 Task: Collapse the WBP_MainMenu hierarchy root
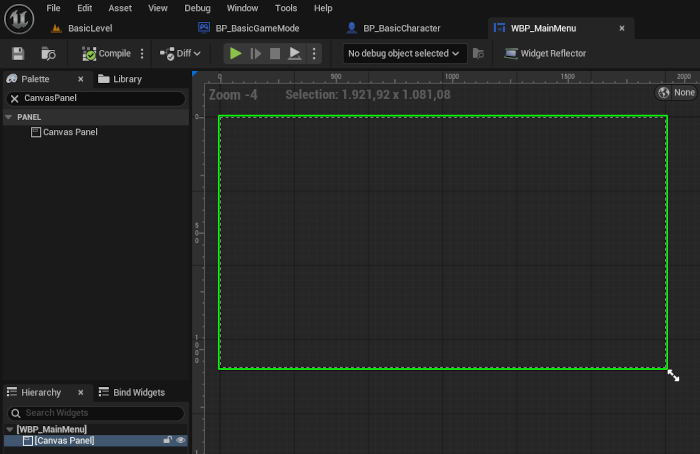click(x=9, y=429)
